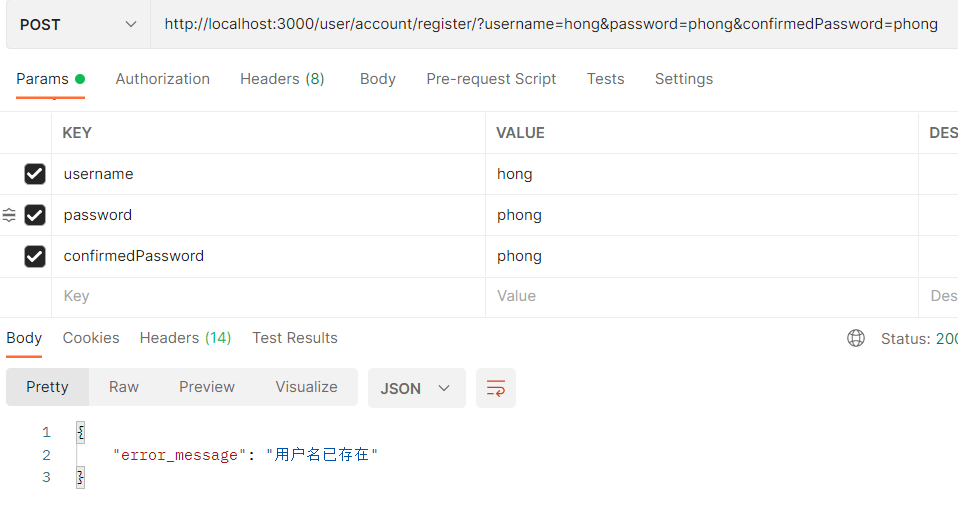Image resolution: width=958 pixels, height=527 pixels.
Task: Uncheck the password parameter checkbox
Action: (x=35, y=215)
